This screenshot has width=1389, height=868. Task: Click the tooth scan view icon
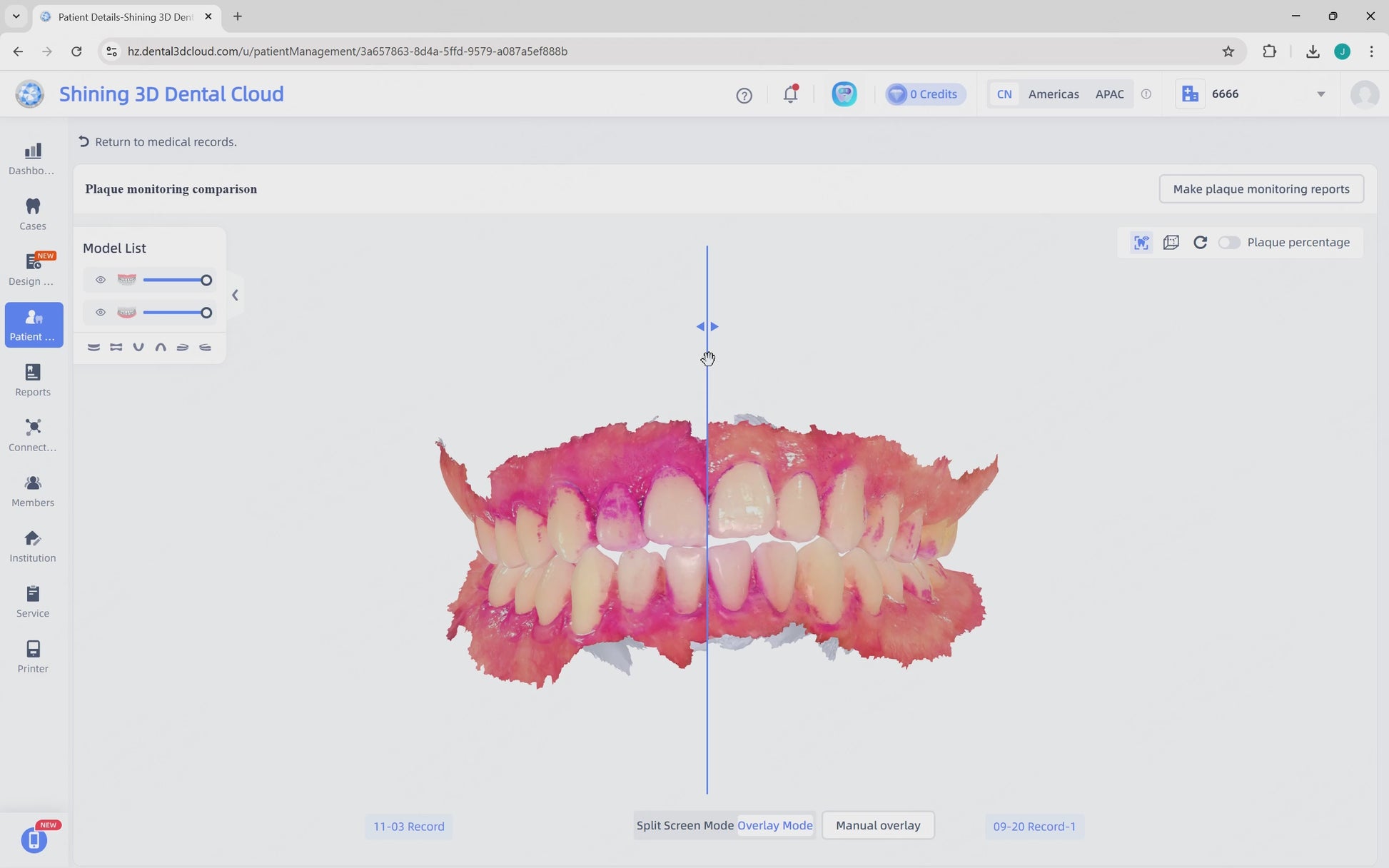point(1141,243)
